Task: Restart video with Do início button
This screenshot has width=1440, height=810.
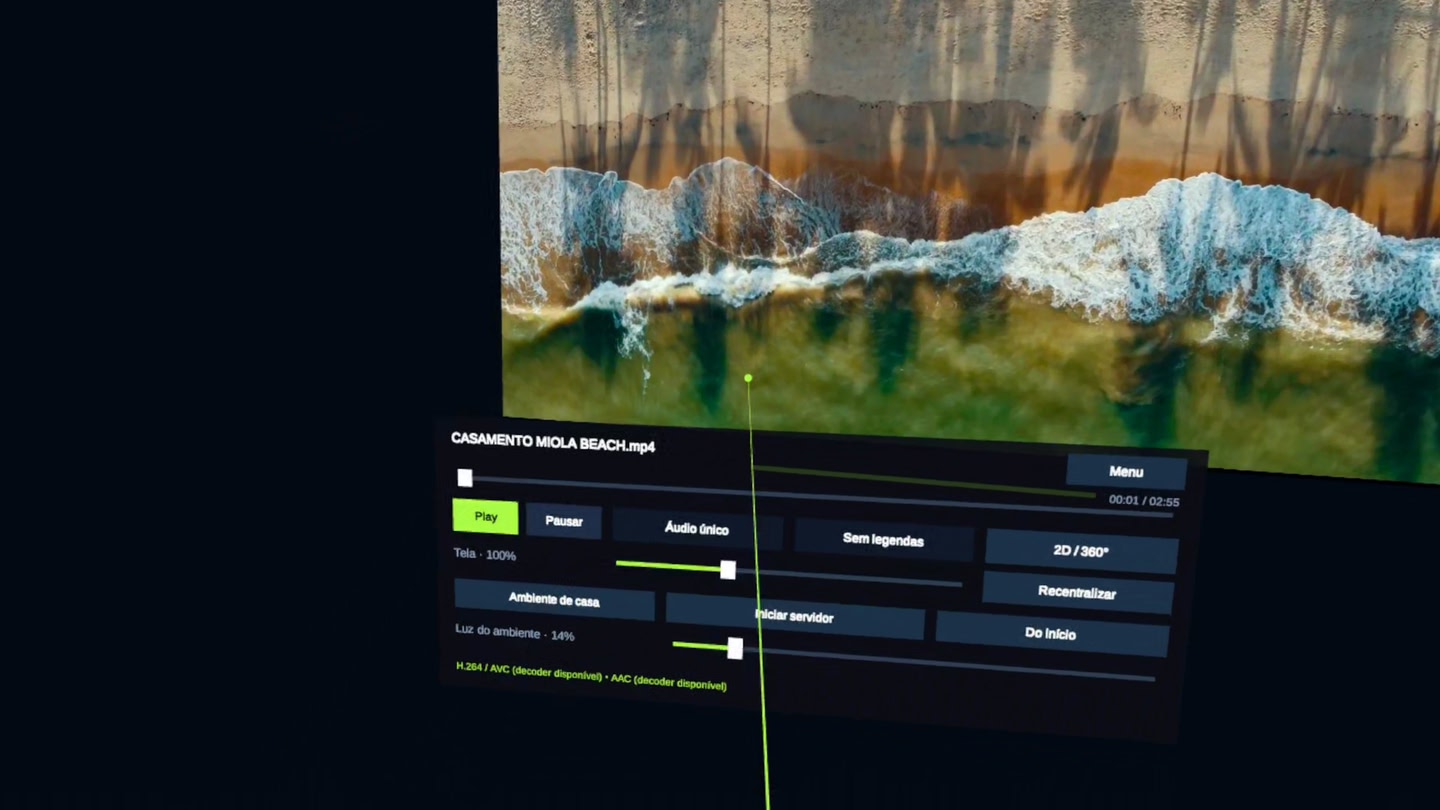Action: pyautogui.click(x=1051, y=633)
